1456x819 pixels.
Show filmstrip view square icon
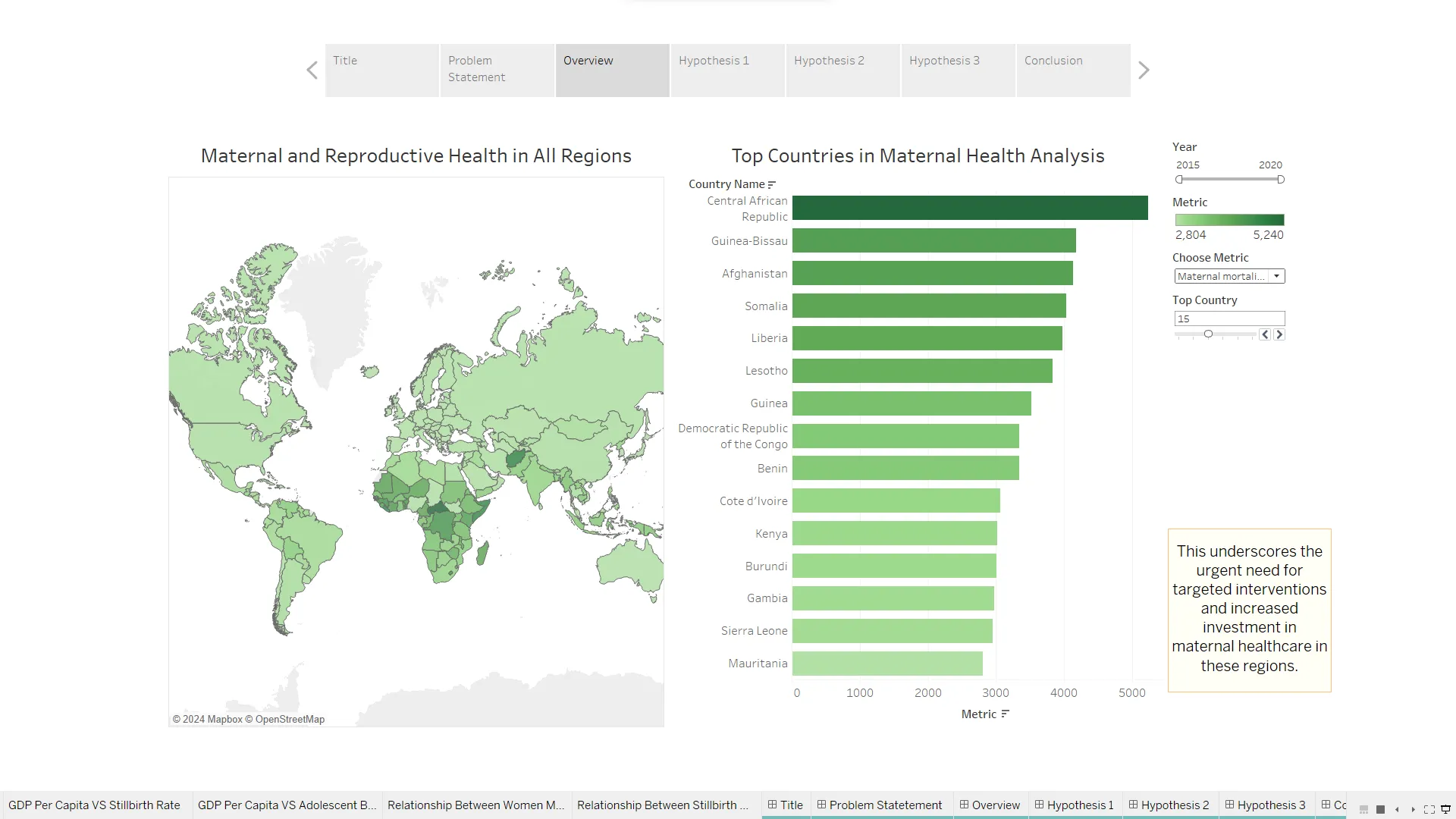1380,810
